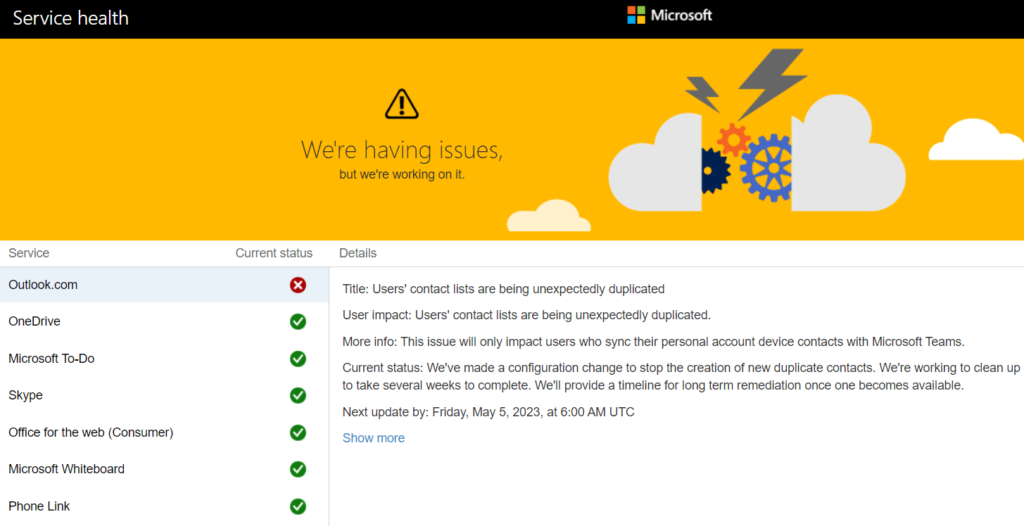
Task: Click the Service column header
Action: pos(29,253)
